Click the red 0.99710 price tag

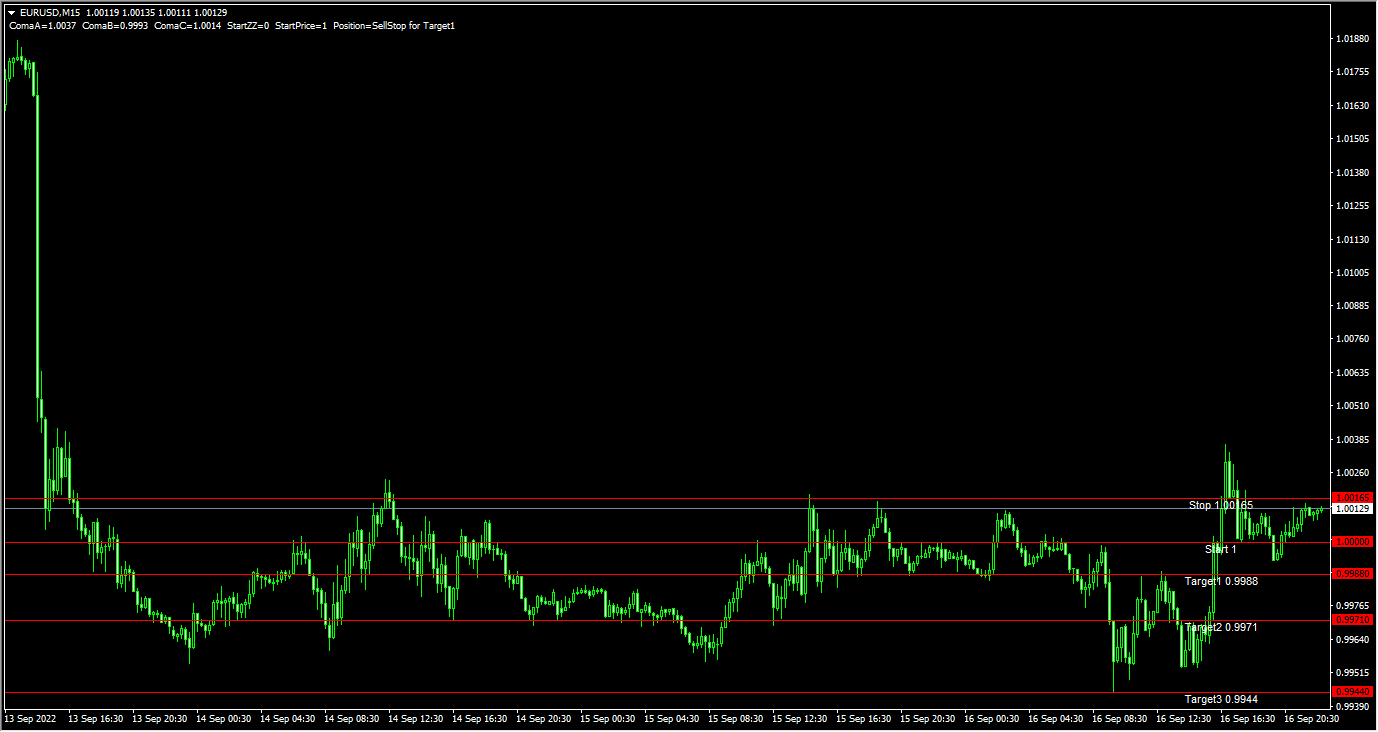click(1351, 619)
